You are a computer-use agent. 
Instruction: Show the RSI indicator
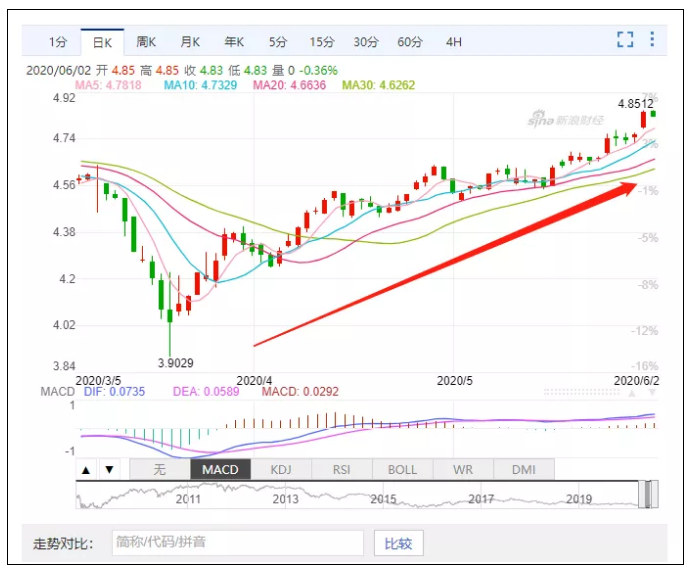click(x=342, y=469)
